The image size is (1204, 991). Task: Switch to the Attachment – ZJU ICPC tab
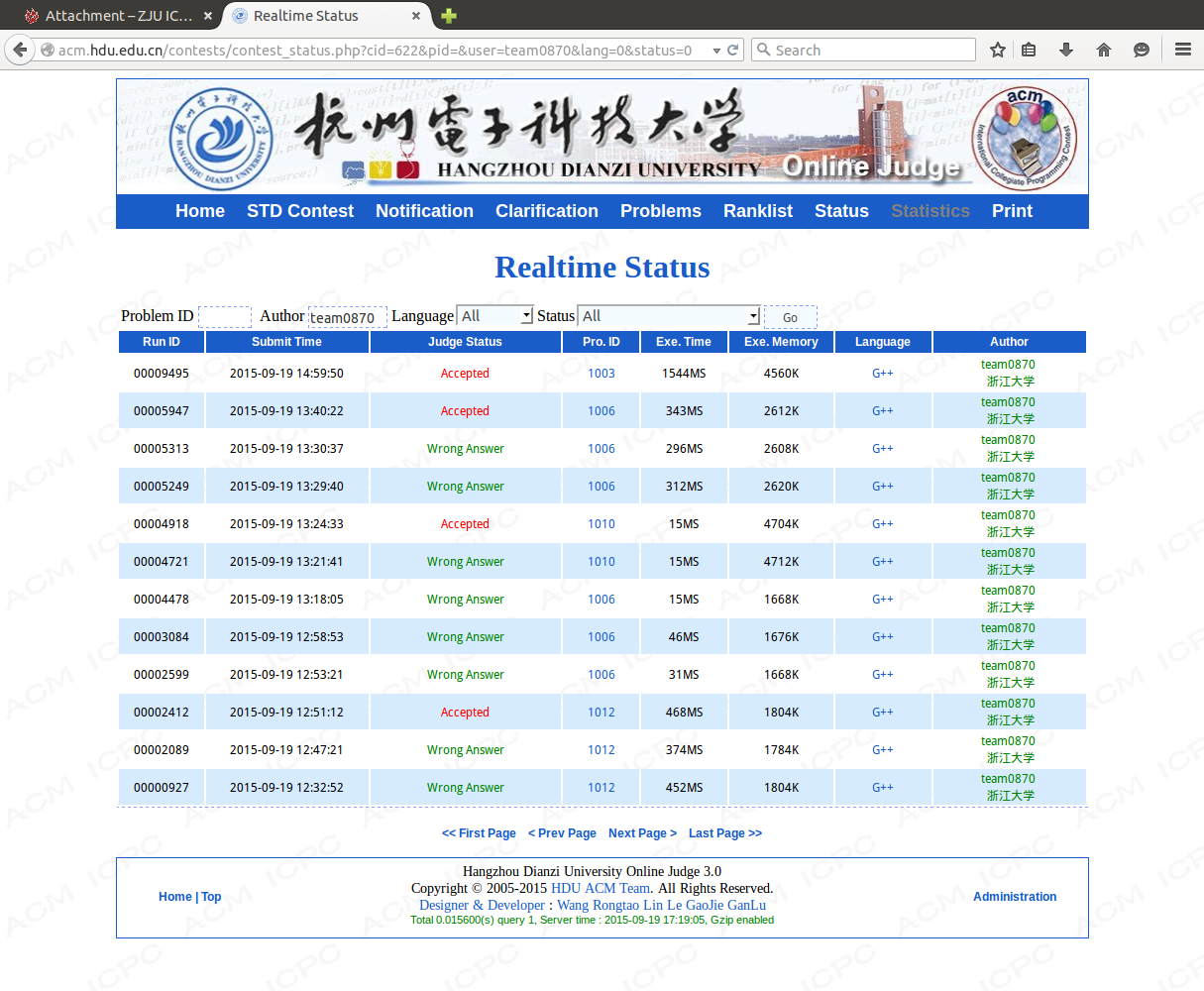click(x=109, y=16)
